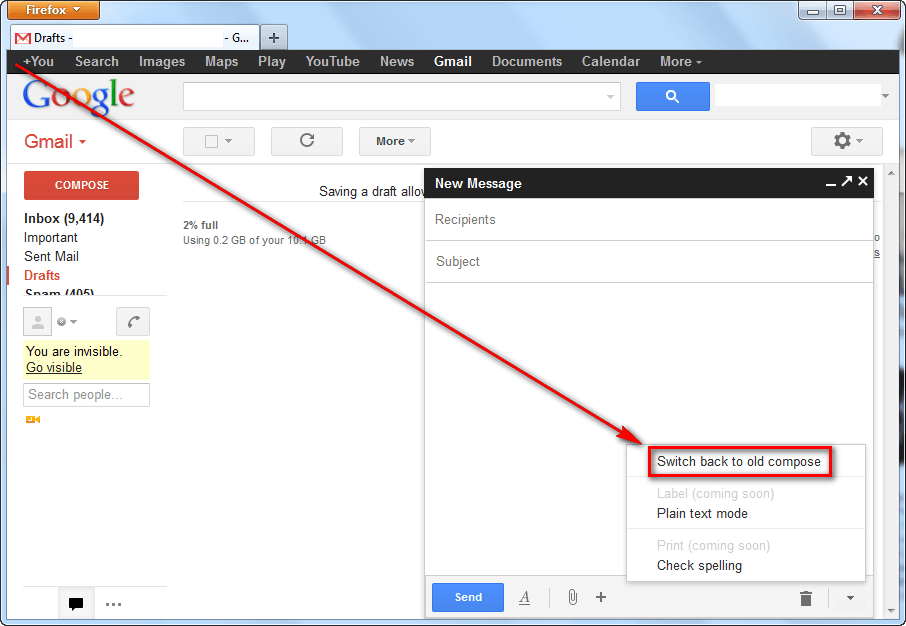Go to YouTube from Google bar
This screenshot has height=626, width=906.
pyautogui.click(x=332, y=61)
